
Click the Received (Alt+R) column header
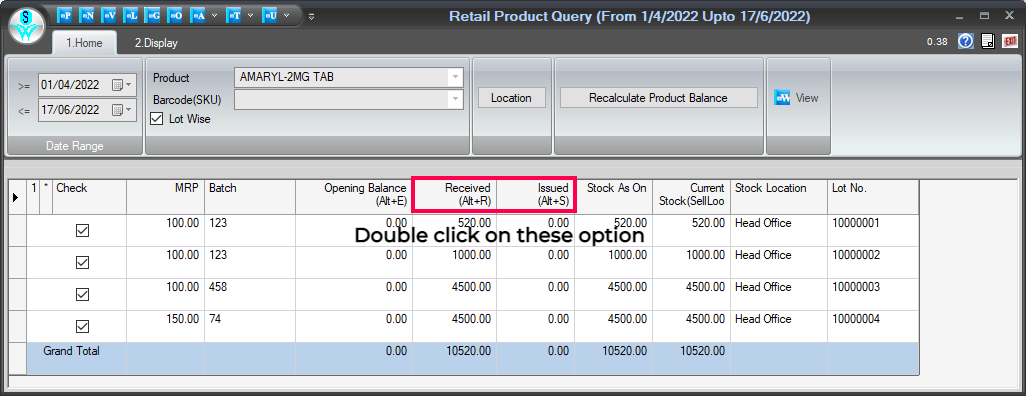(x=455, y=196)
